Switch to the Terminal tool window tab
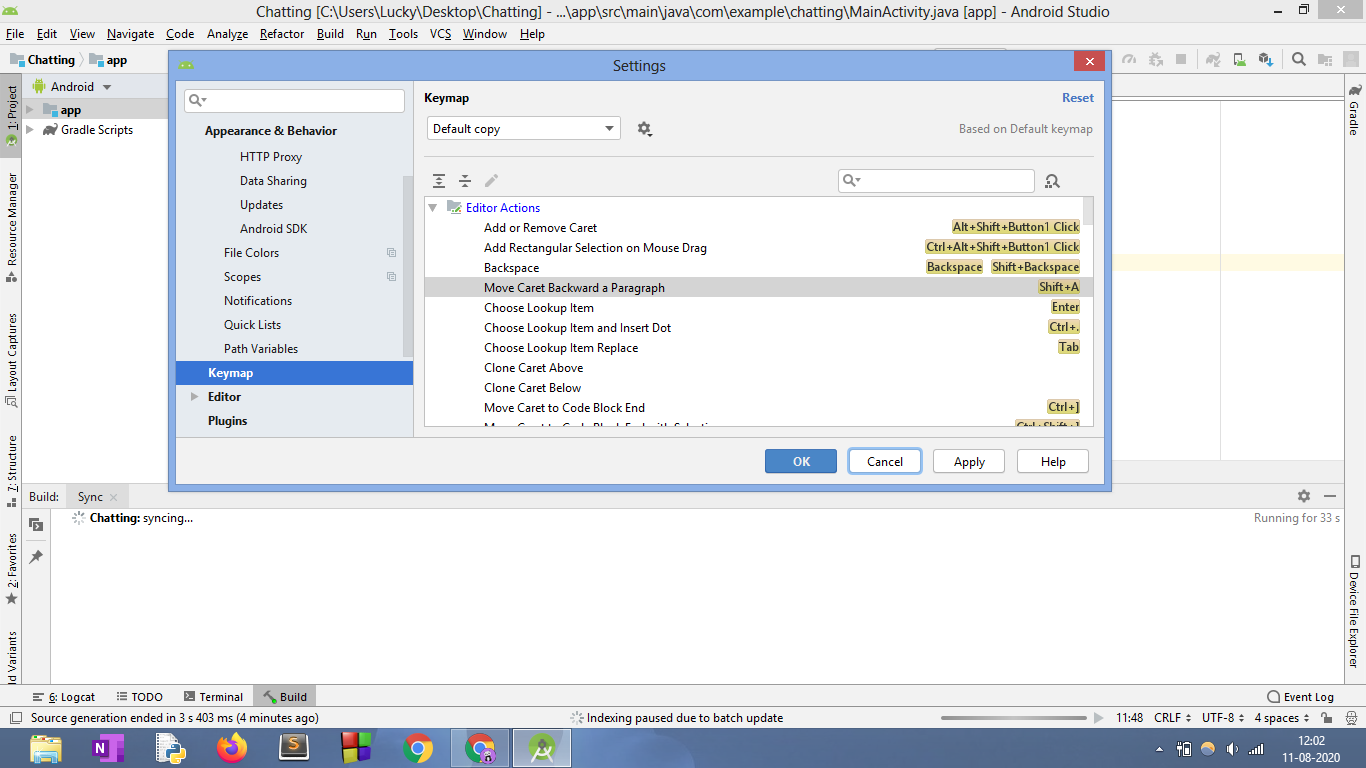This screenshot has height=768, width=1366. coord(213,697)
